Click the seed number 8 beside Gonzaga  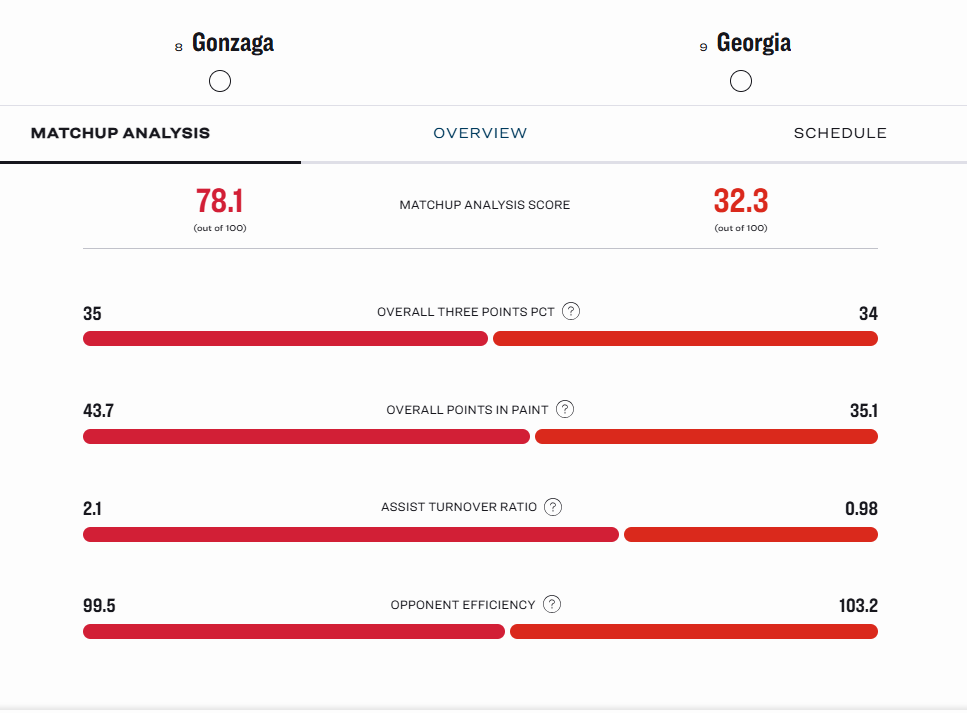pos(178,45)
